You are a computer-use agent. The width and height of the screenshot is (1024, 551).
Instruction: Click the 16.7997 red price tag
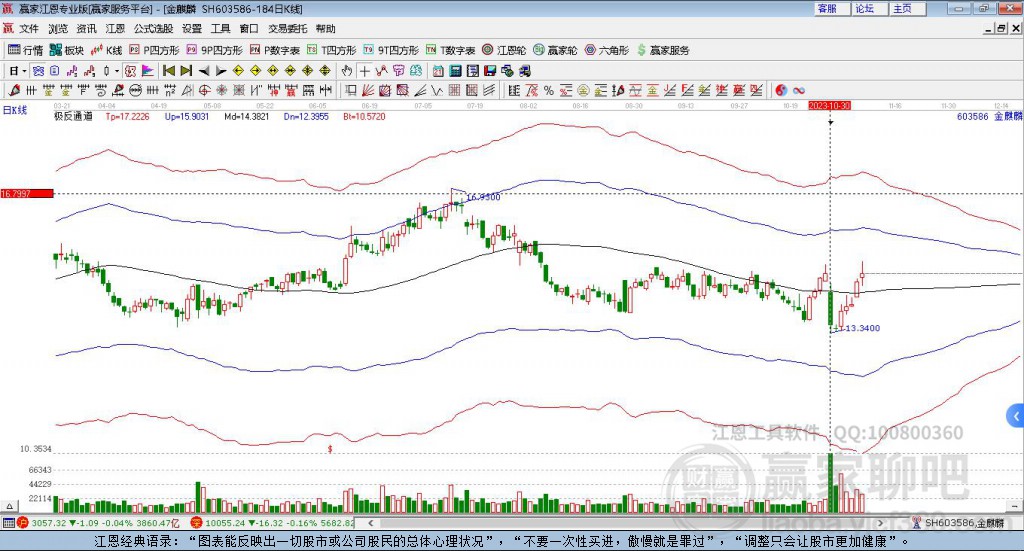(27, 193)
